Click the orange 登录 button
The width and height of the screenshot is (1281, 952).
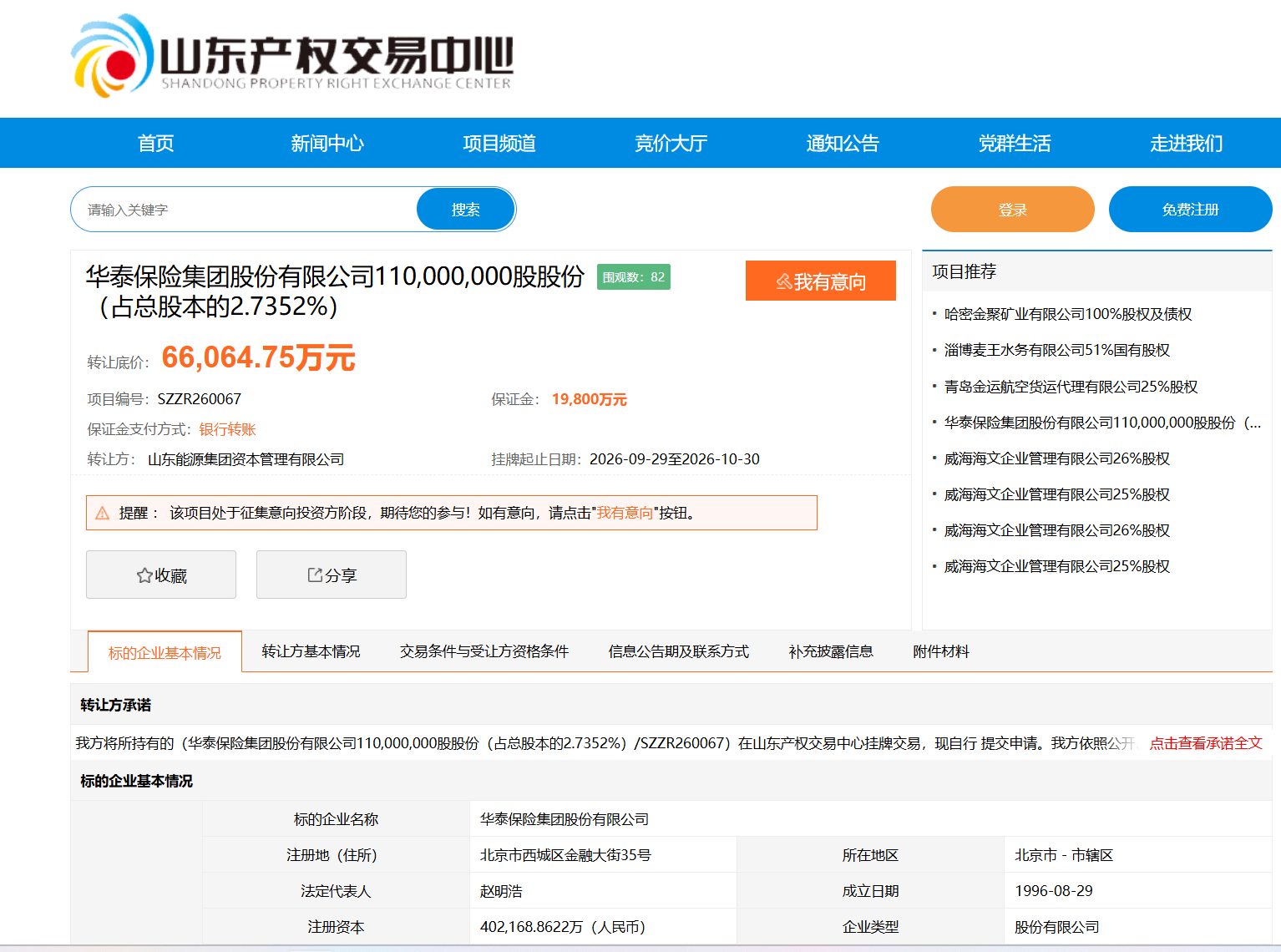(1013, 209)
